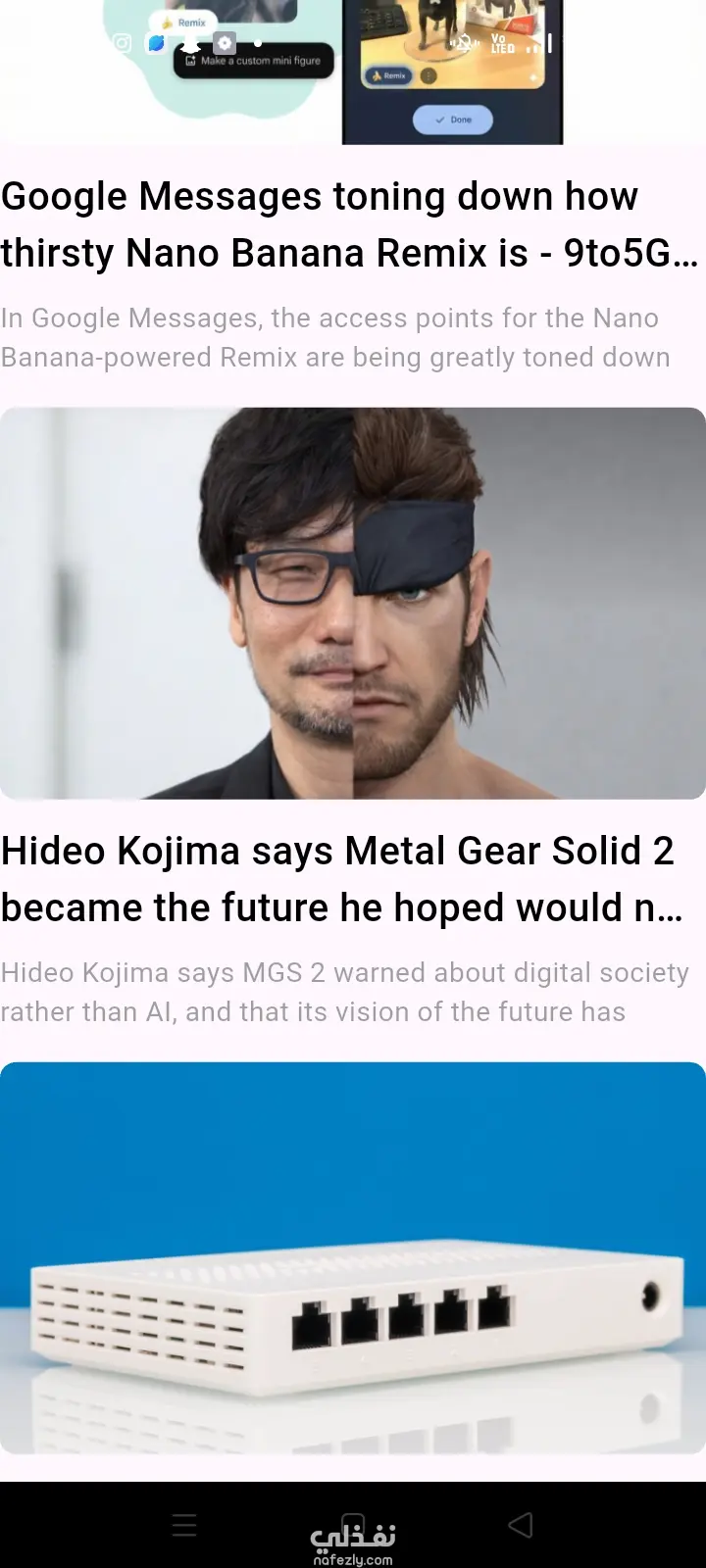Tap the 'Make a custom mini figure' tooltip

254,61
